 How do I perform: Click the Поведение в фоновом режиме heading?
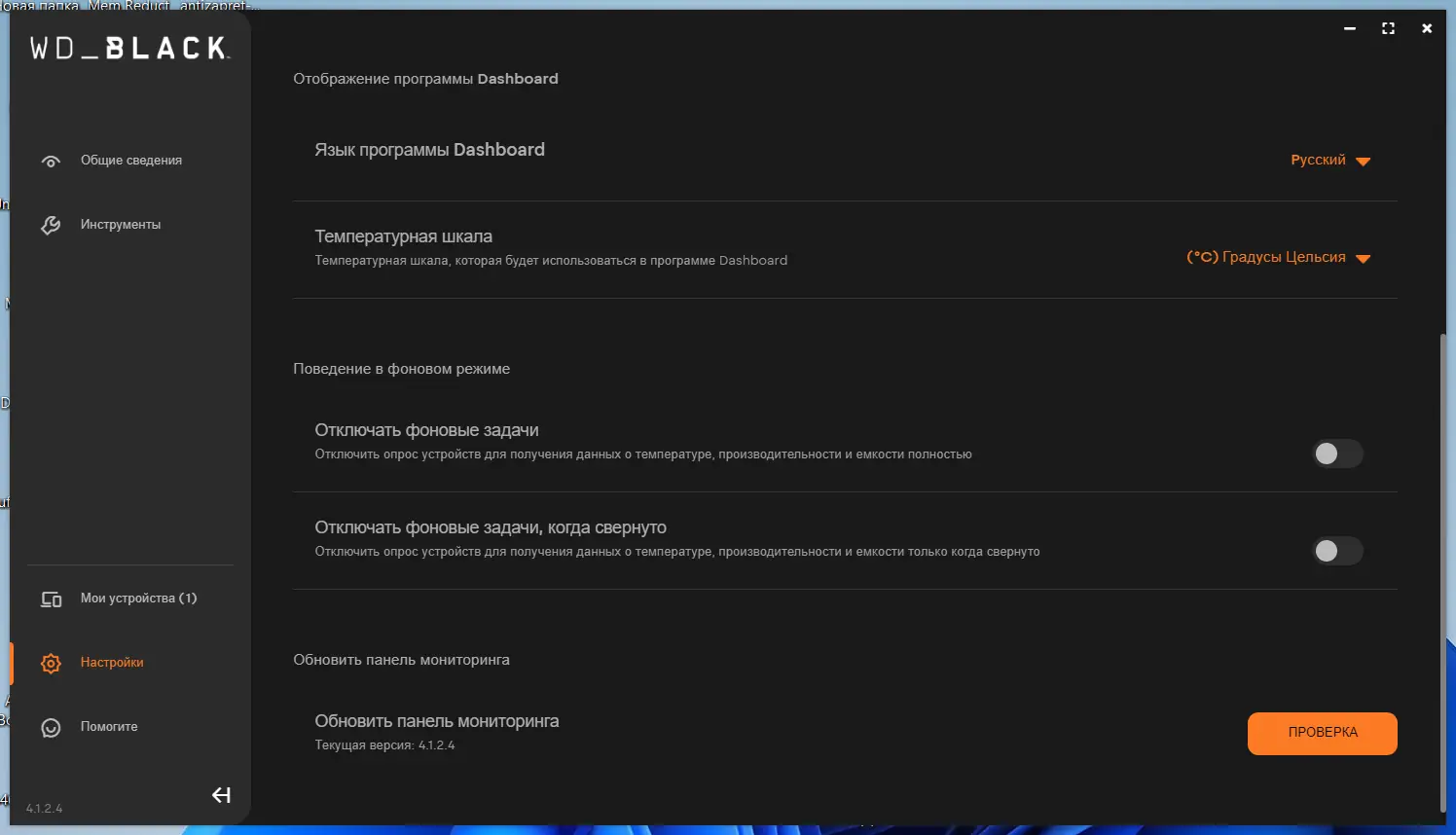(401, 369)
